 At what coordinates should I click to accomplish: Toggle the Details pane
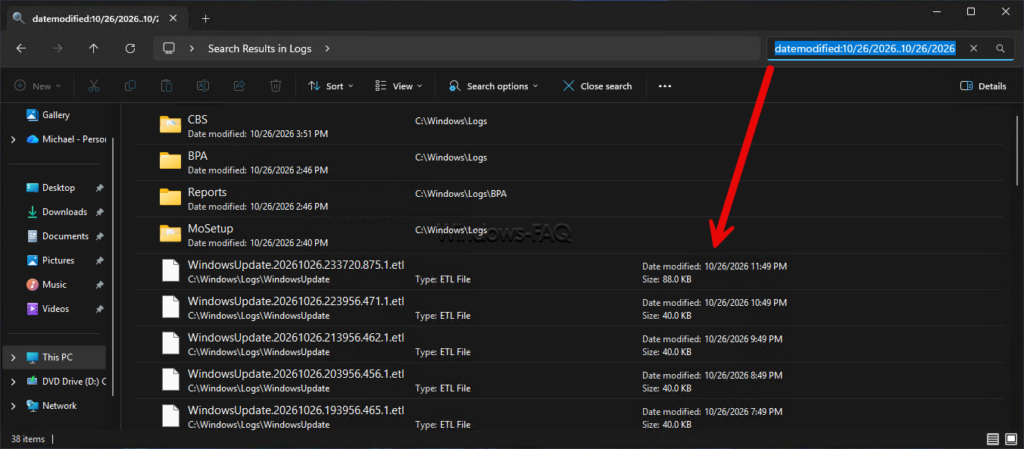(983, 85)
